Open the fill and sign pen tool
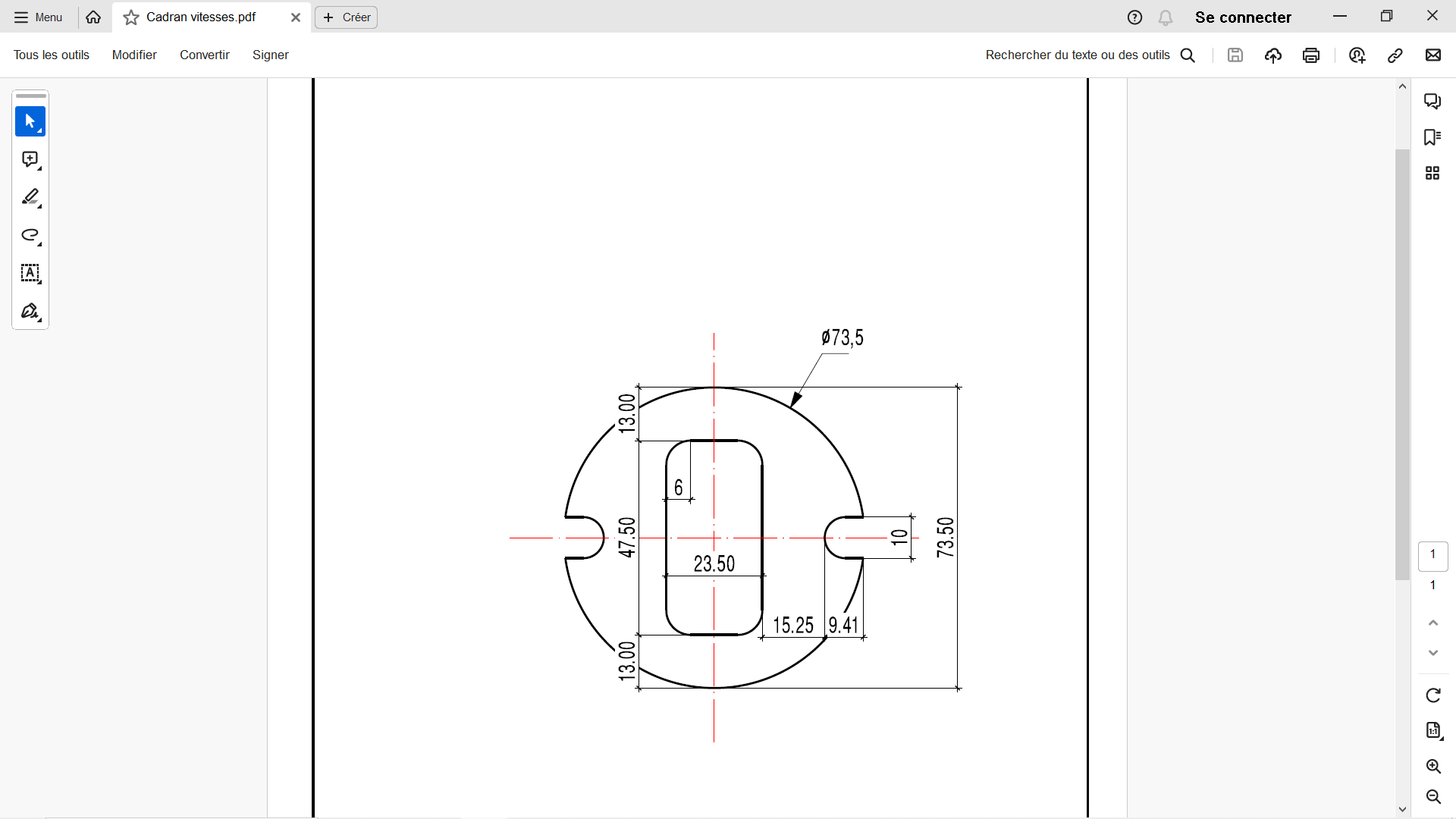 (x=30, y=312)
